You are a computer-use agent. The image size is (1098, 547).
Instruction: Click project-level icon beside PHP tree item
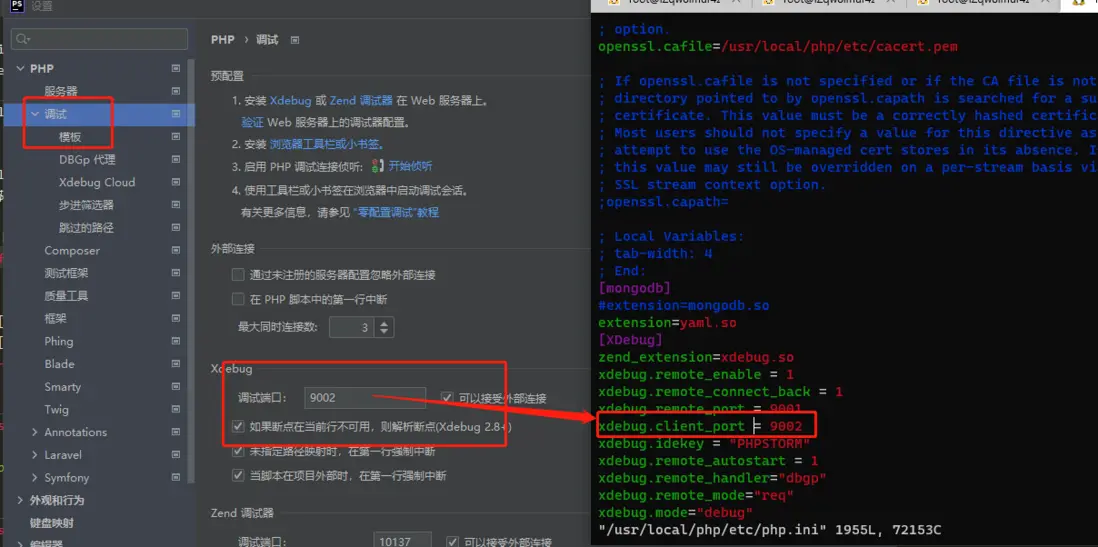click(176, 69)
